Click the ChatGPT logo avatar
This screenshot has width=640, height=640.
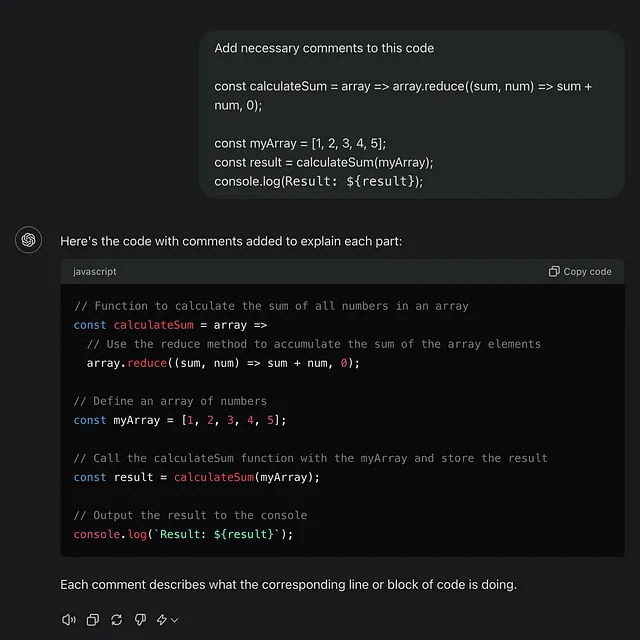point(29,240)
